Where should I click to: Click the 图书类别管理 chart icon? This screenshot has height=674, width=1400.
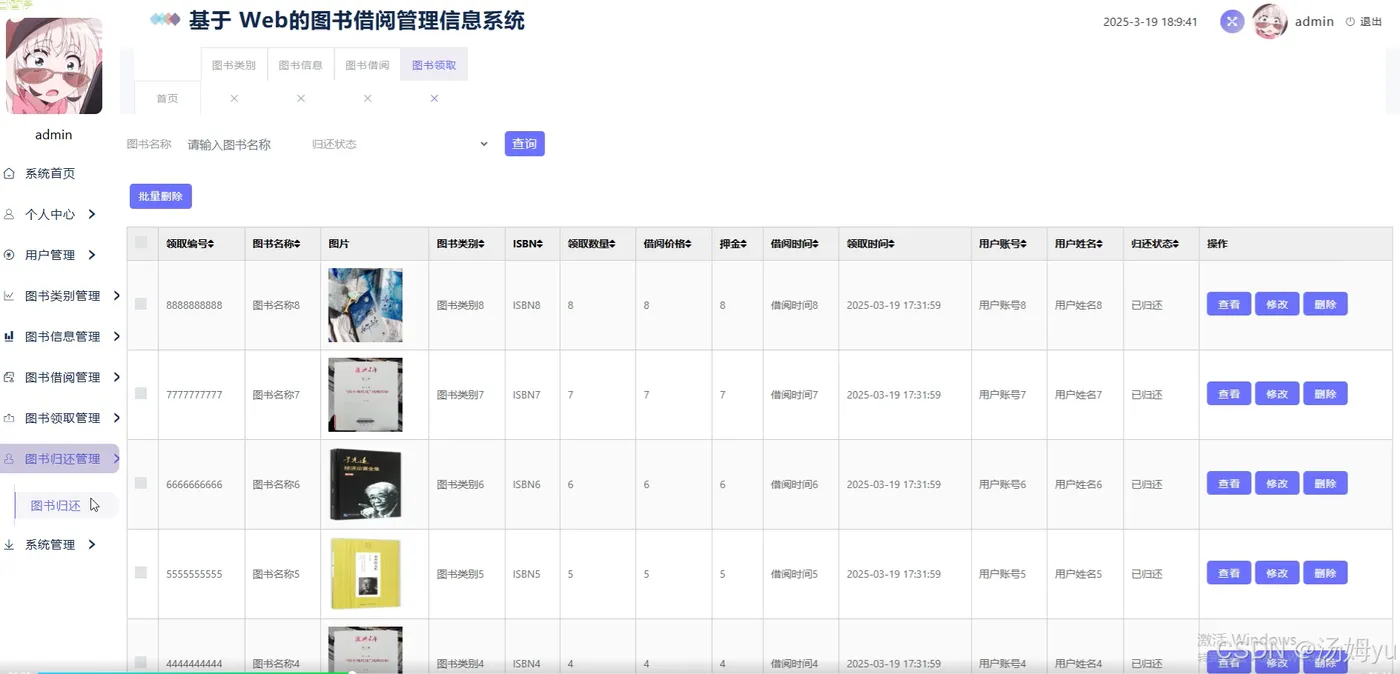(x=9, y=296)
